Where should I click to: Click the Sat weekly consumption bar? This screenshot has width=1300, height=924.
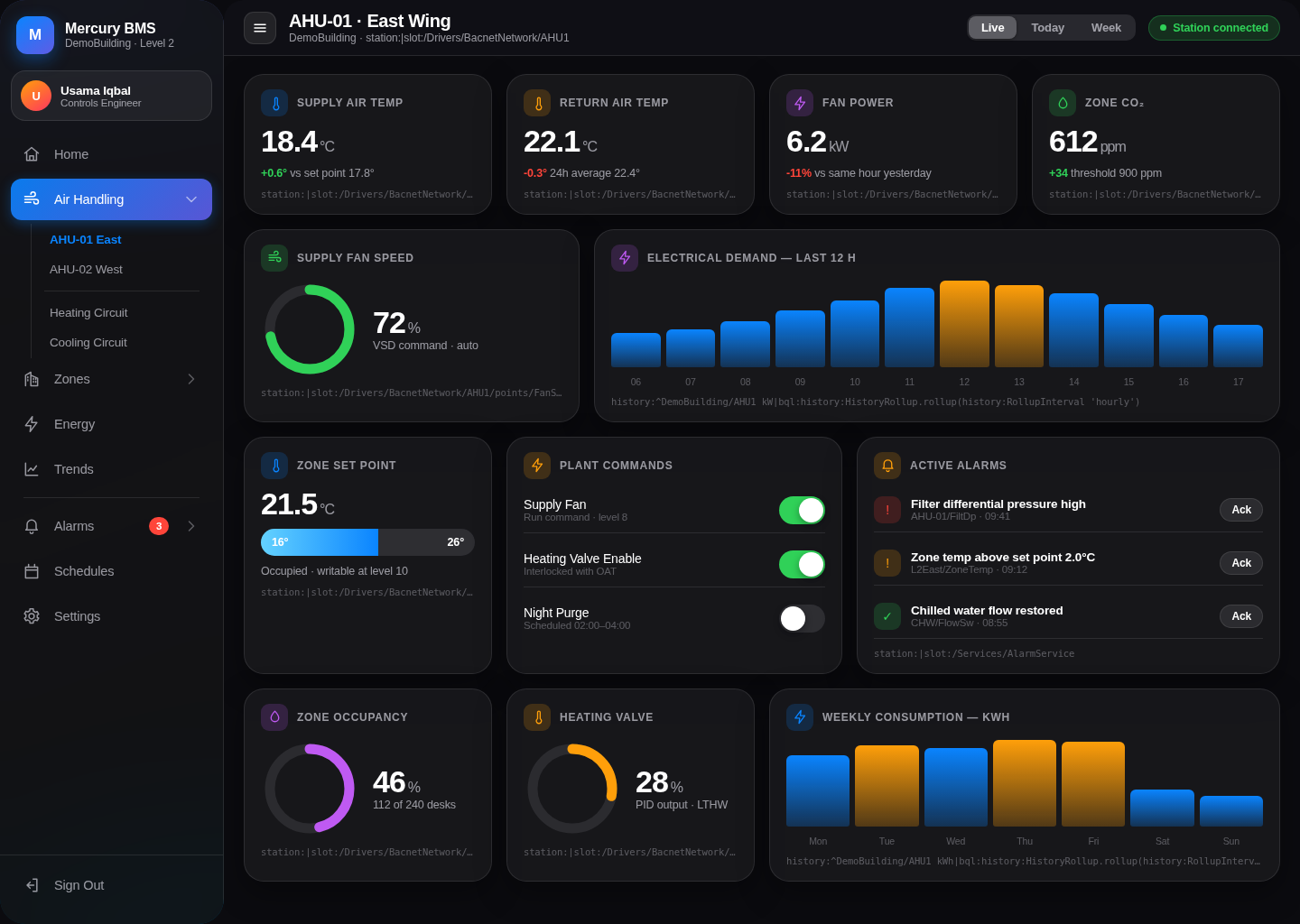click(x=1162, y=808)
